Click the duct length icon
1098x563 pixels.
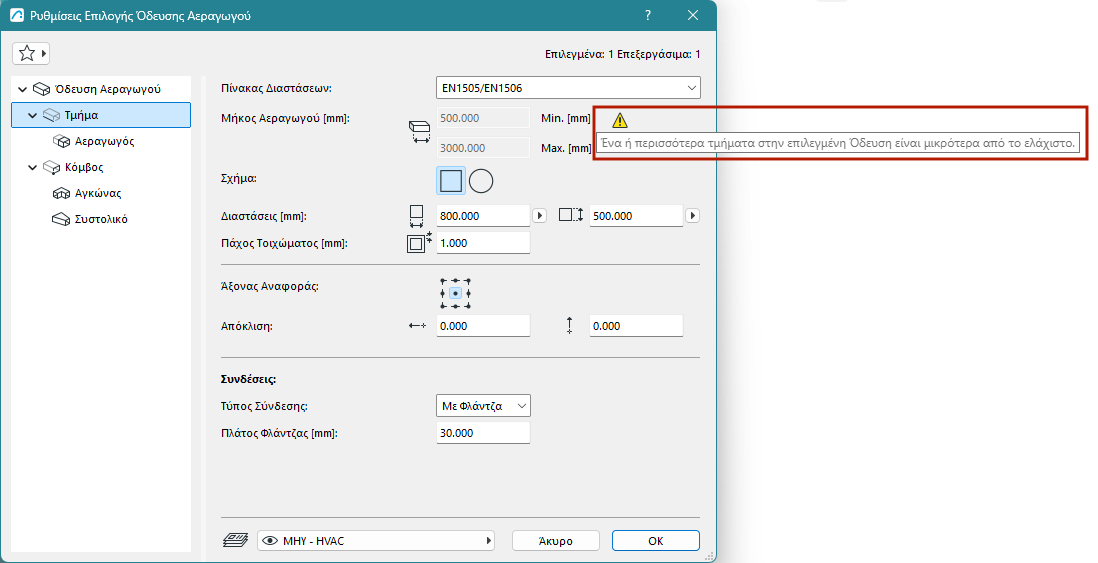click(419, 132)
